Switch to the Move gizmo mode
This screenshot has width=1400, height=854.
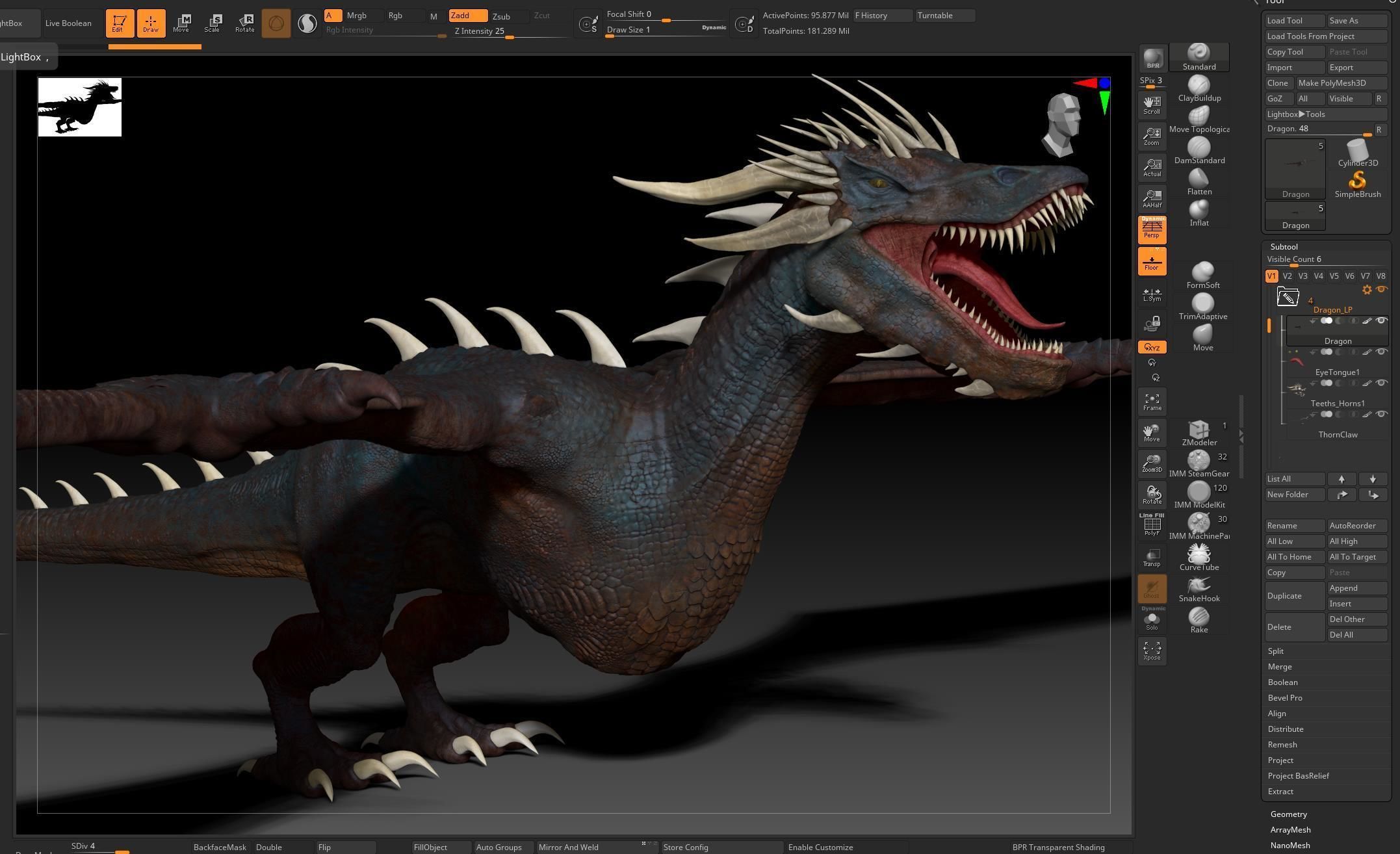(x=181, y=23)
